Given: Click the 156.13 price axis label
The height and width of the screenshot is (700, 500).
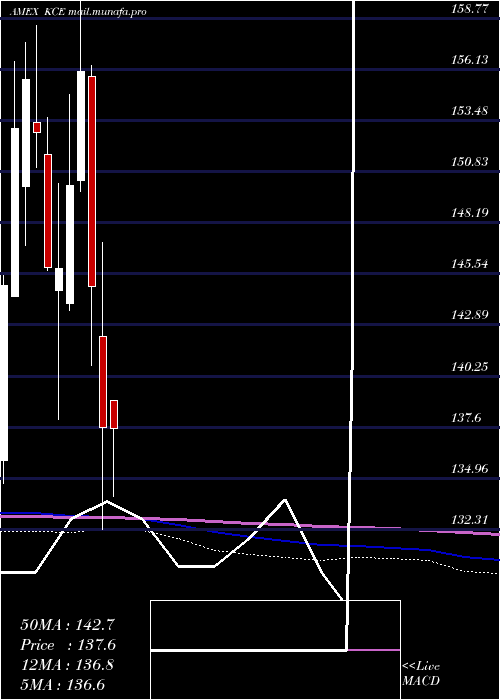Looking at the screenshot, I should [470, 59].
